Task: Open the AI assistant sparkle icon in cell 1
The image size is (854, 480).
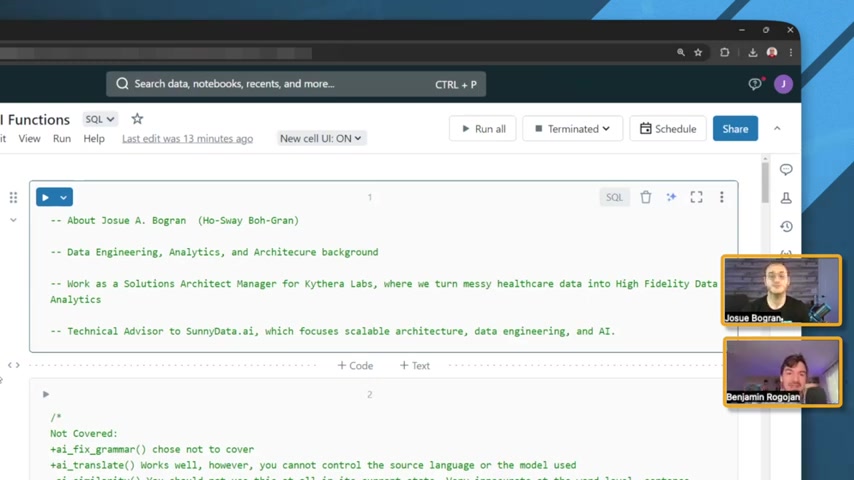Action: pyautogui.click(x=671, y=197)
